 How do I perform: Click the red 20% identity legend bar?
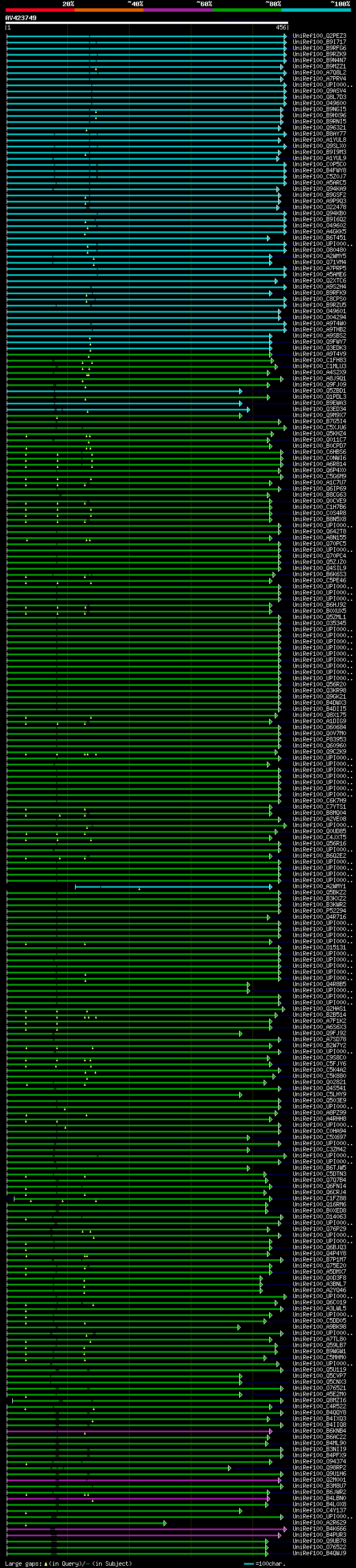(x=40, y=10)
